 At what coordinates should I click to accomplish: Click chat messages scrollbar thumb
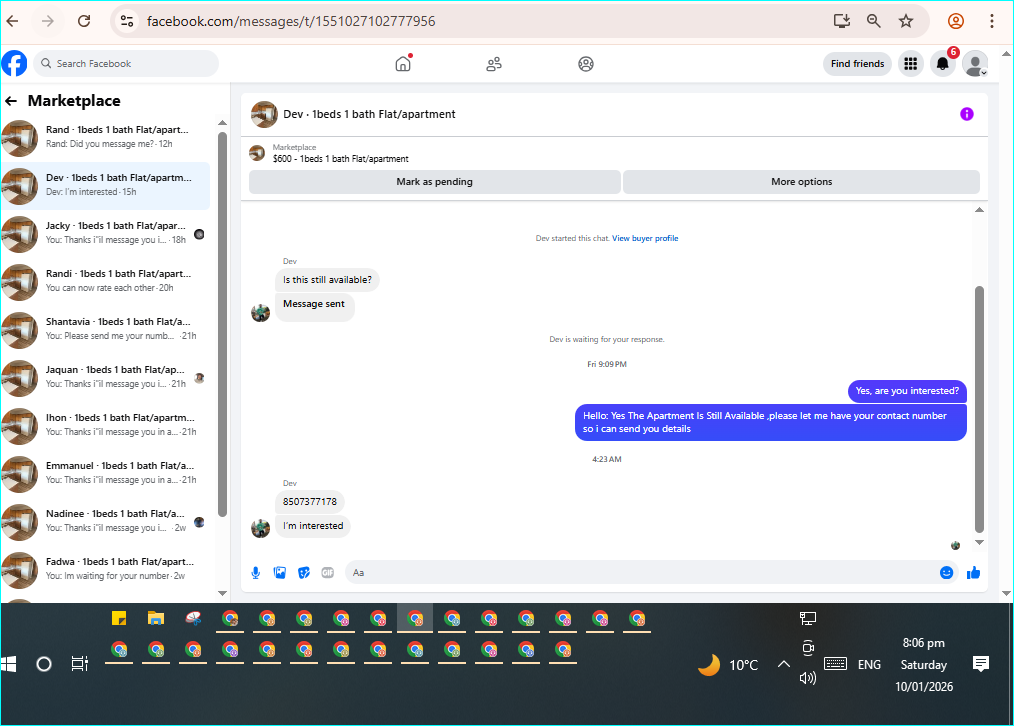click(x=979, y=409)
